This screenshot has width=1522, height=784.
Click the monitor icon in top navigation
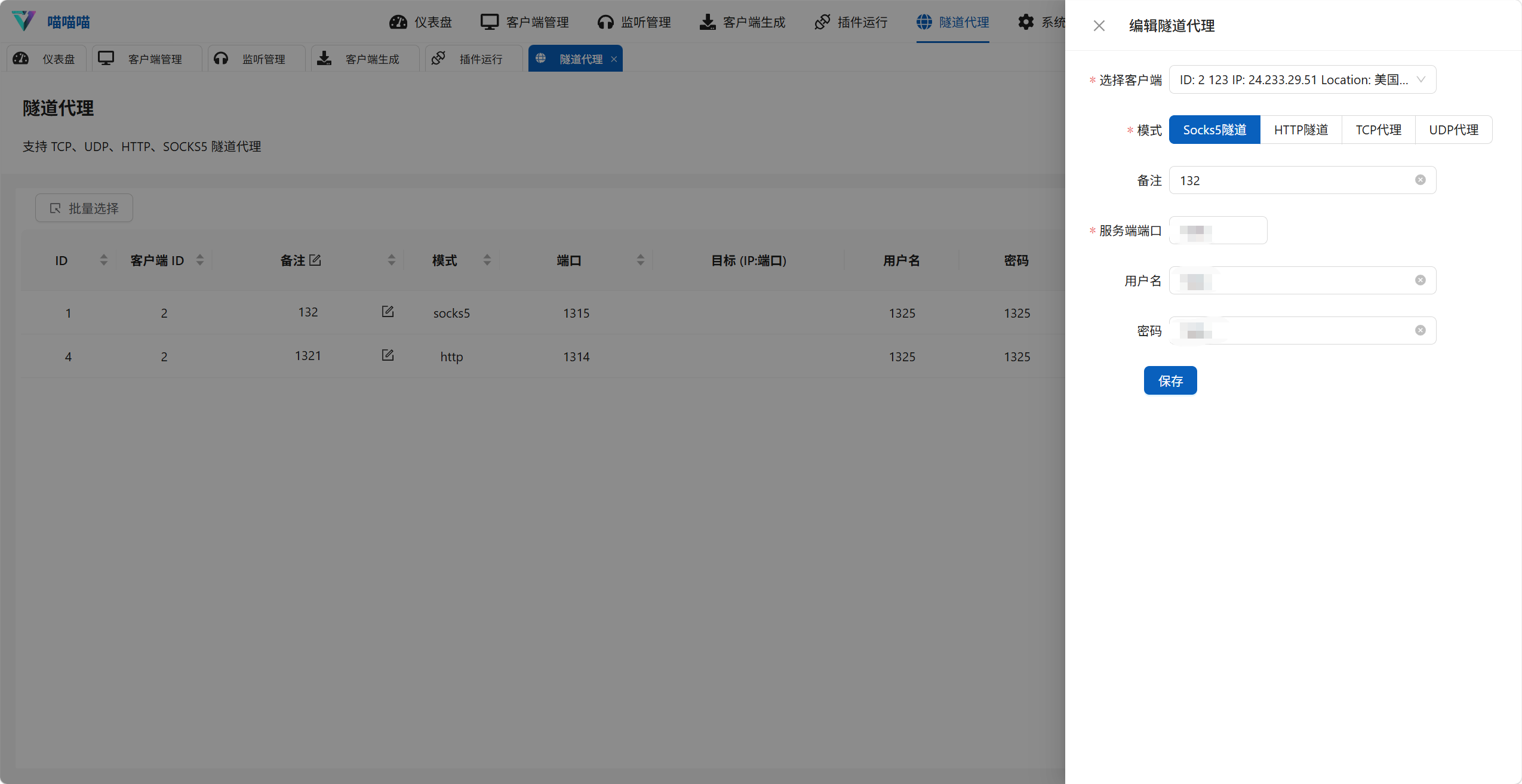pyautogui.click(x=490, y=22)
